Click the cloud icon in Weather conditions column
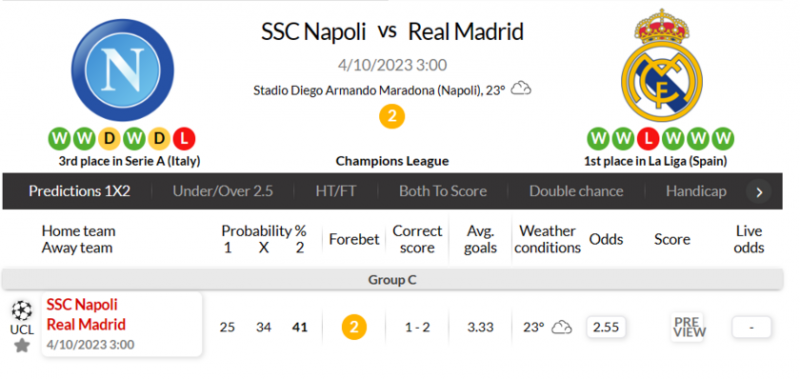Viewport: 800px width, 379px height. click(x=561, y=327)
